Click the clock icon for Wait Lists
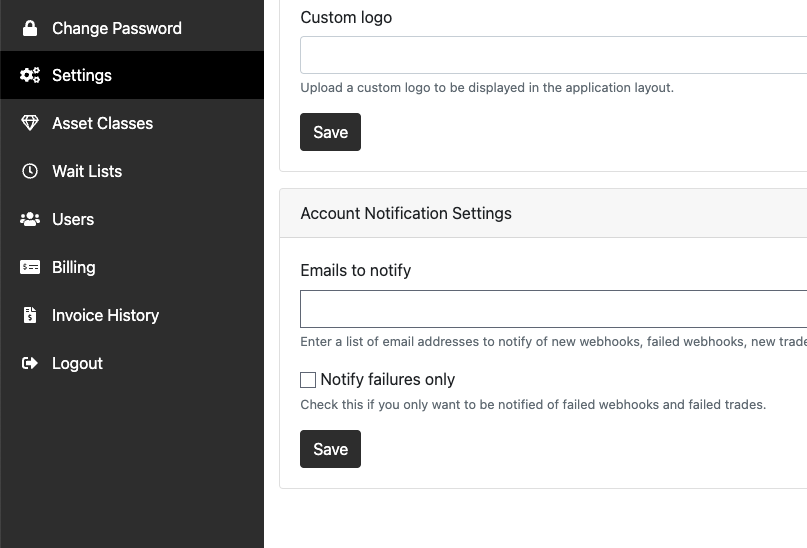The height and width of the screenshot is (548, 807). click(x=30, y=172)
